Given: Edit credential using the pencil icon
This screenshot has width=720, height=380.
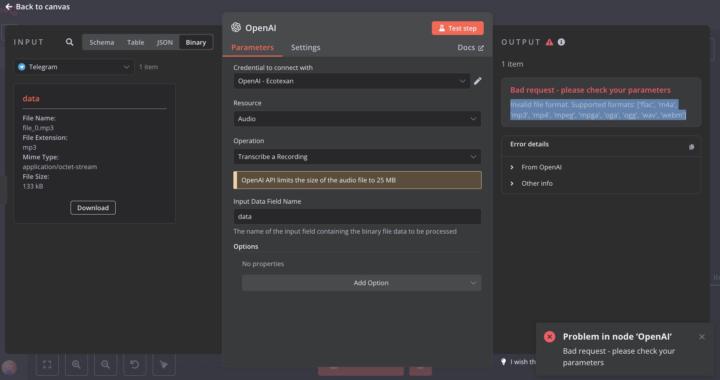Looking at the screenshot, I should coord(478,81).
